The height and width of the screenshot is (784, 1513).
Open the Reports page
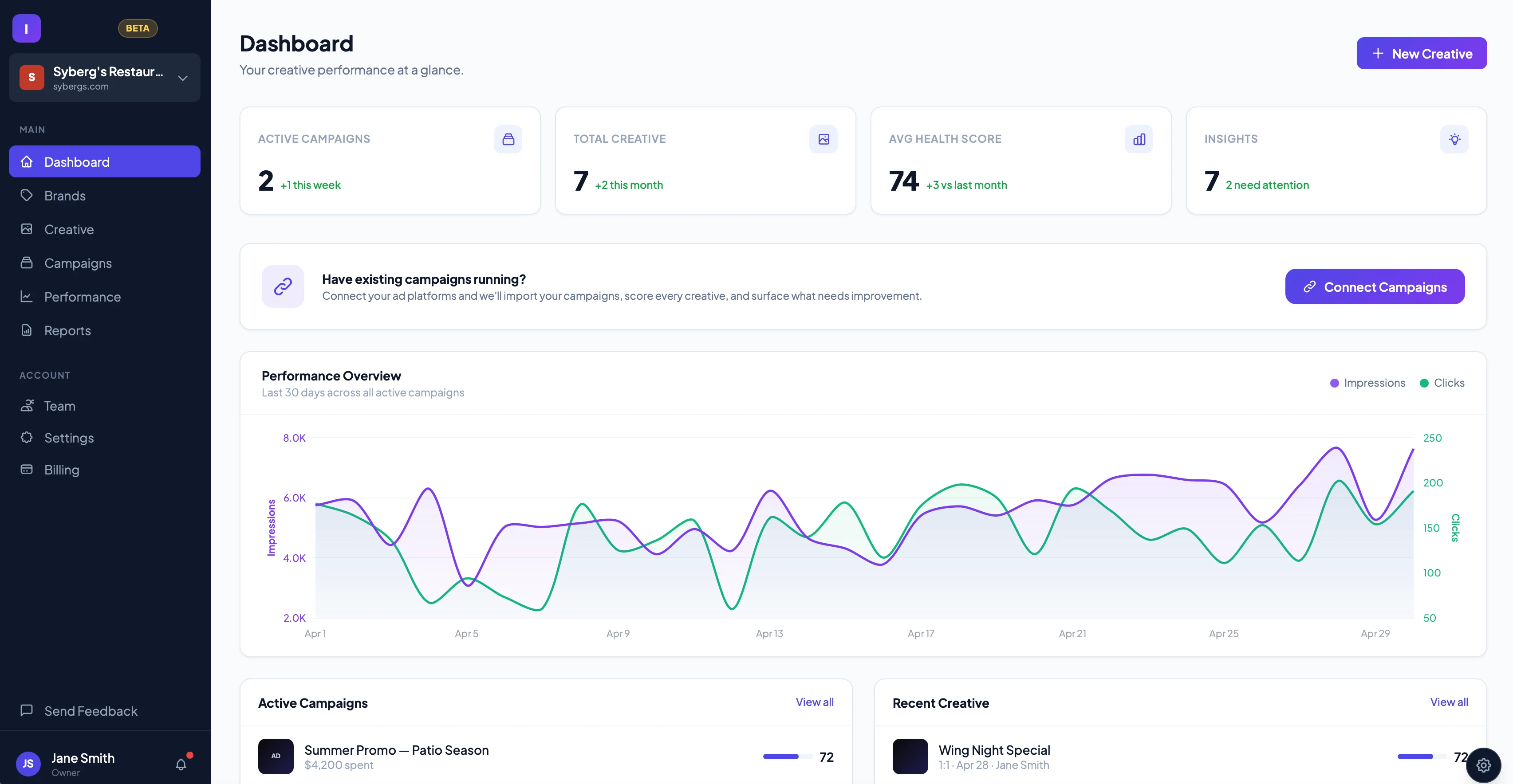pyautogui.click(x=105, y=330)
